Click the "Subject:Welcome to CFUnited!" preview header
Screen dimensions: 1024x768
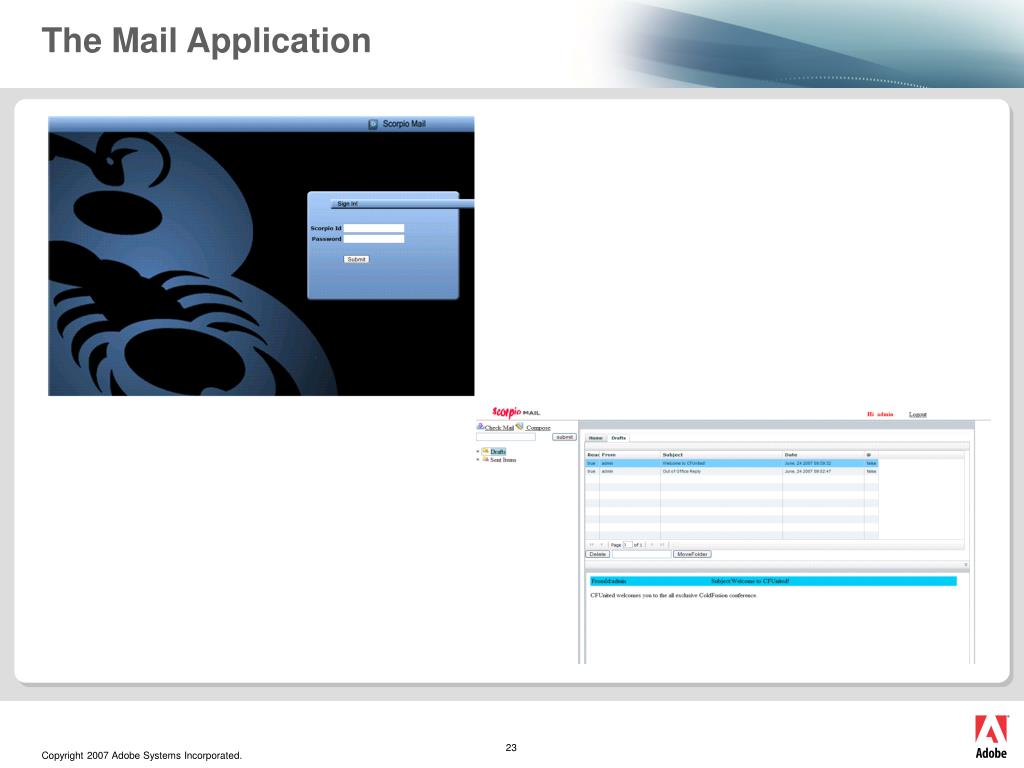point(750,581)
